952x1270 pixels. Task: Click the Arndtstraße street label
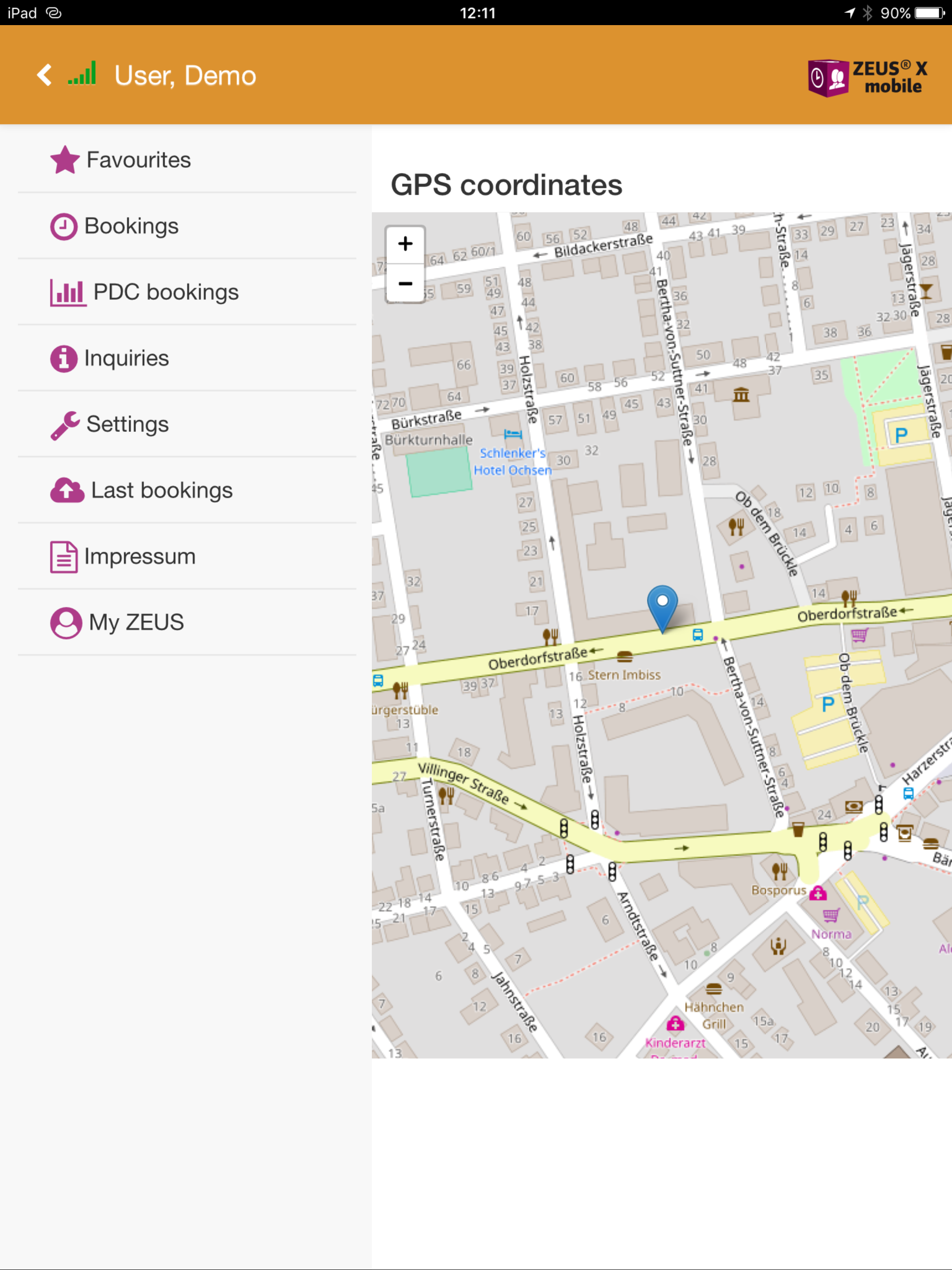[x=638, y=926]
